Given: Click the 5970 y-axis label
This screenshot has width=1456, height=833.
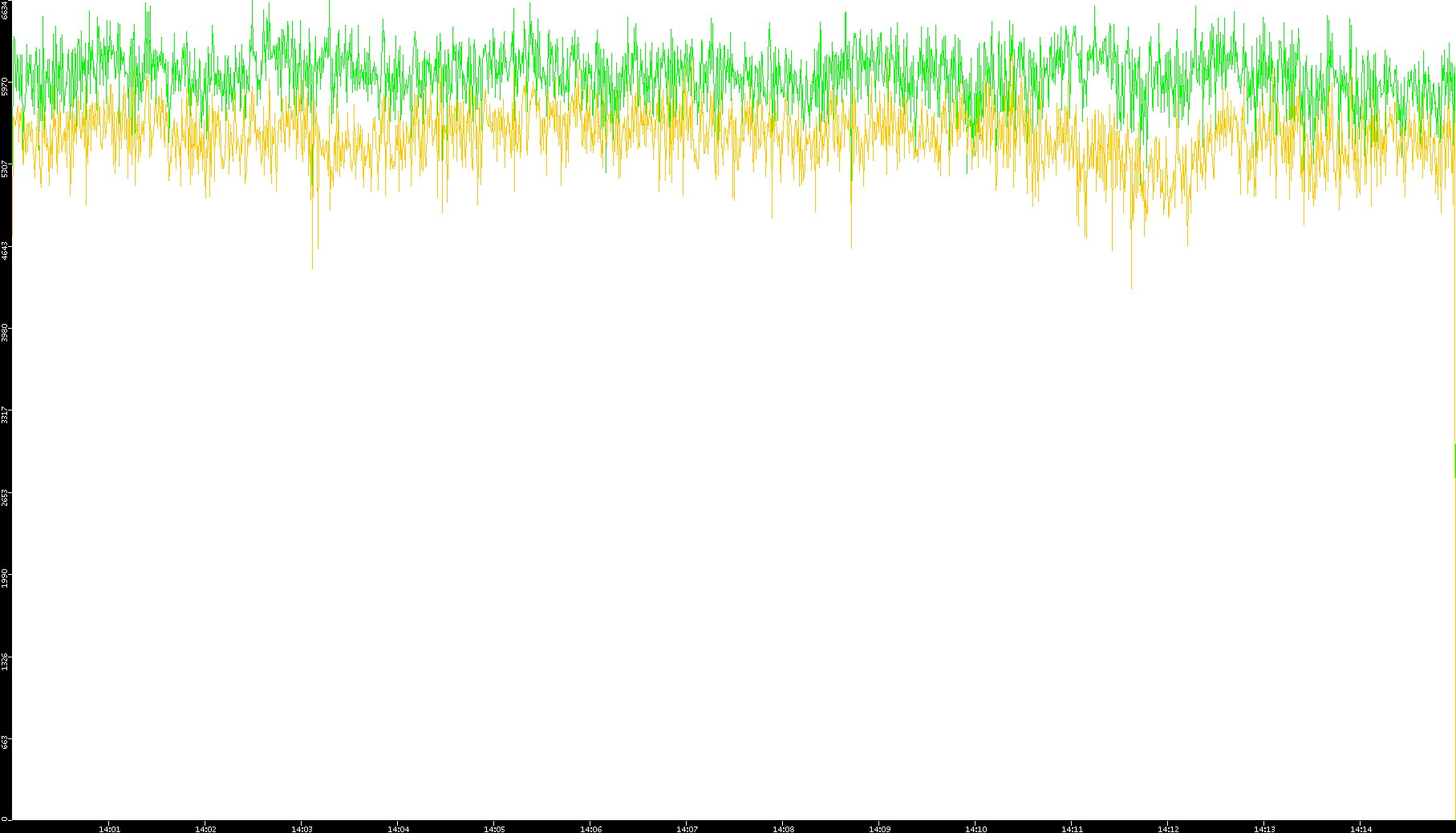Looking at the screenshot, I should 5,87.
